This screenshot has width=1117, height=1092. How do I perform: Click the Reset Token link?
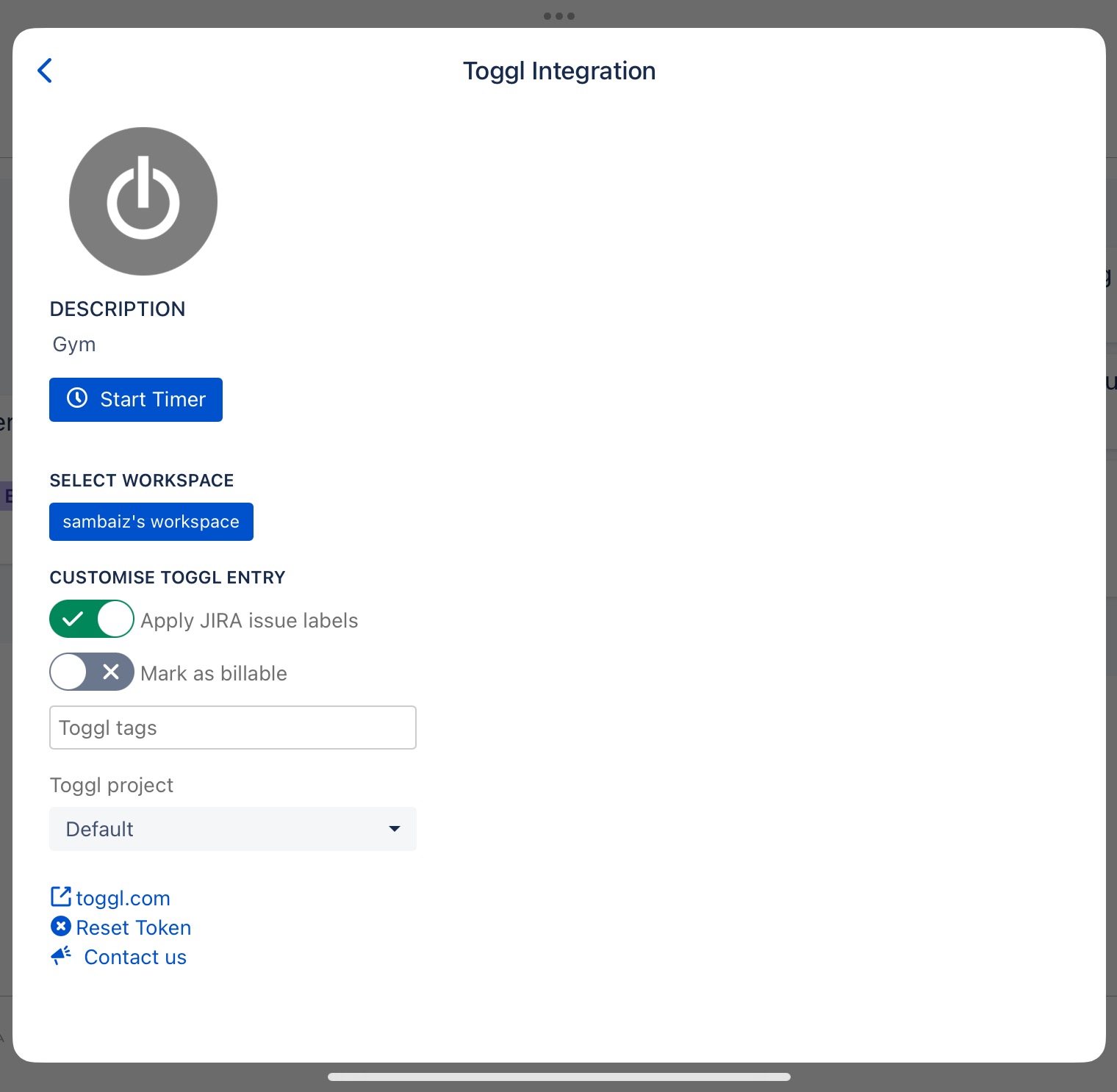[x=134, y=927]
